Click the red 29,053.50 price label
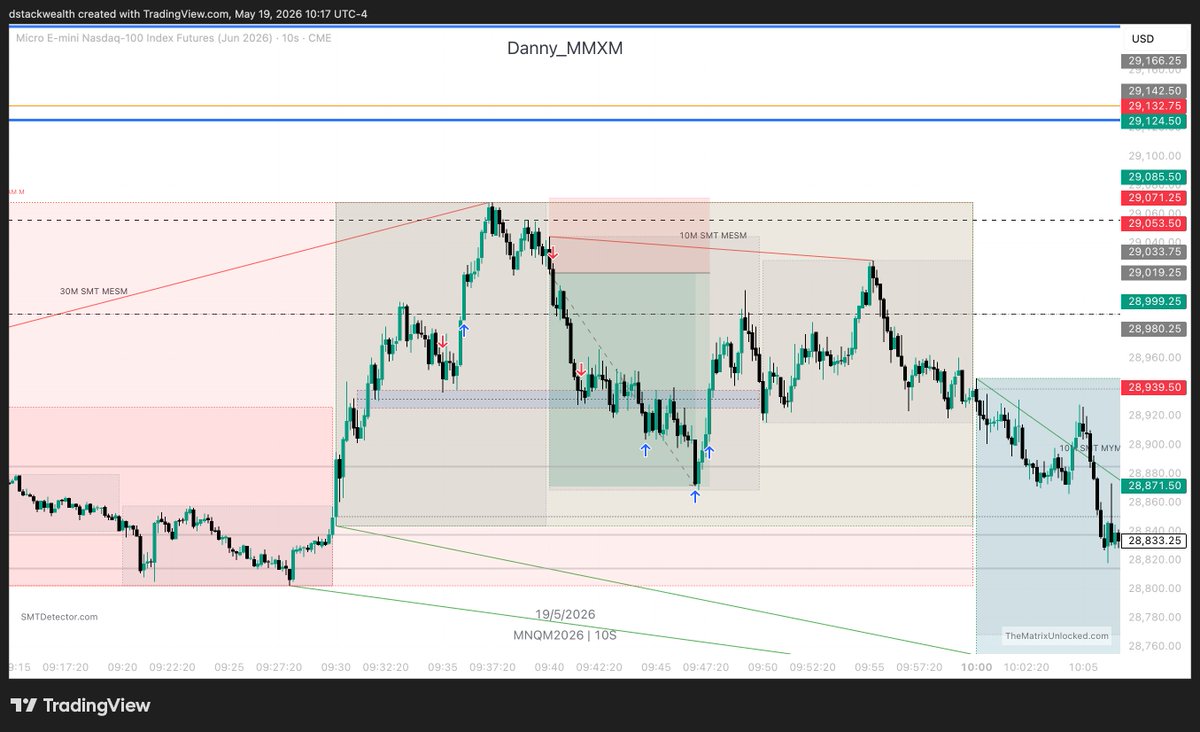The image size is (1200, 732). (x=1154, y=223)
